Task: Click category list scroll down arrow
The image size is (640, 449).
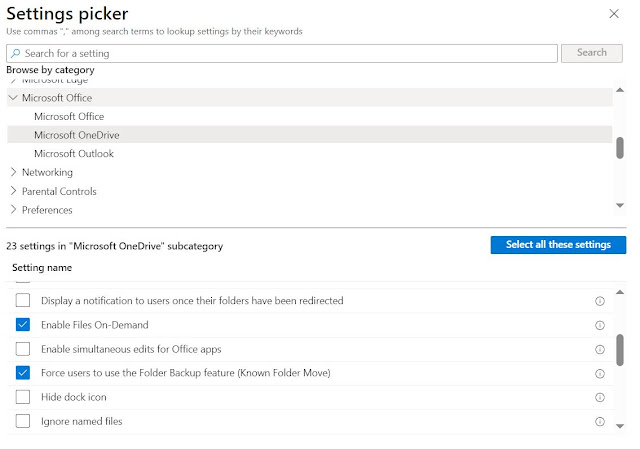Action: pos(620,205)
